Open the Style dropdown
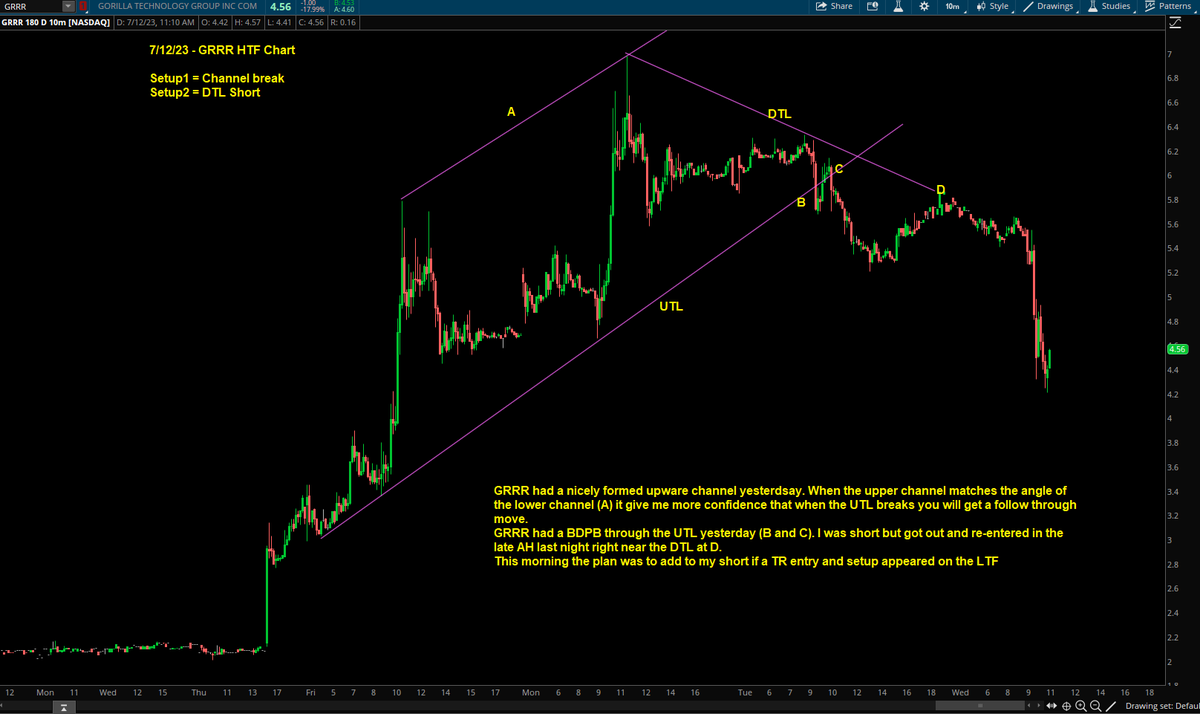 (994, 6)
